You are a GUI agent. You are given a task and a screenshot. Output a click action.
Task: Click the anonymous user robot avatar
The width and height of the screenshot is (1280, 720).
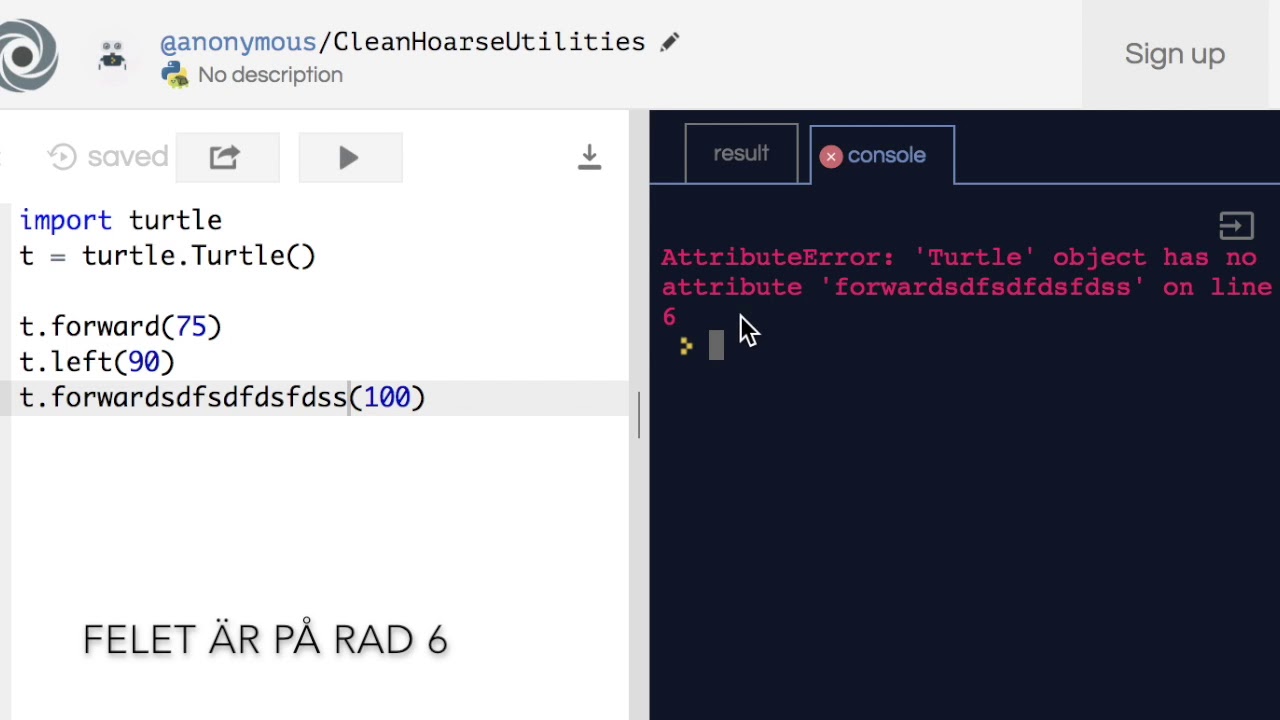coord(112,56)
